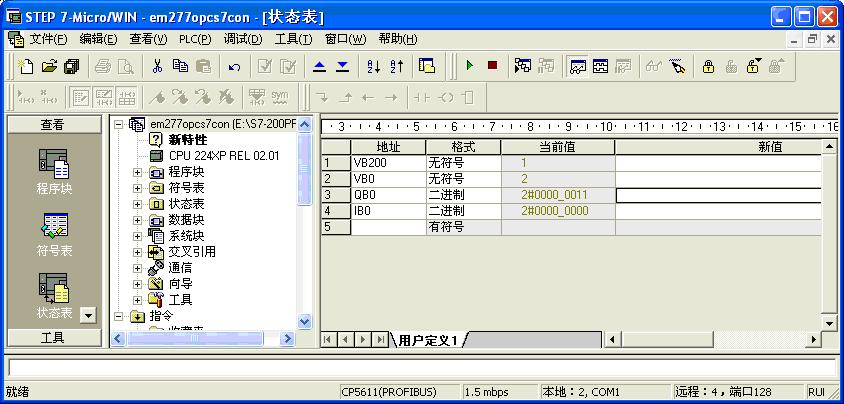Open Status Chart icon in the left navigation bar
This screenshot has width=844, height=404.
point(54,296)
